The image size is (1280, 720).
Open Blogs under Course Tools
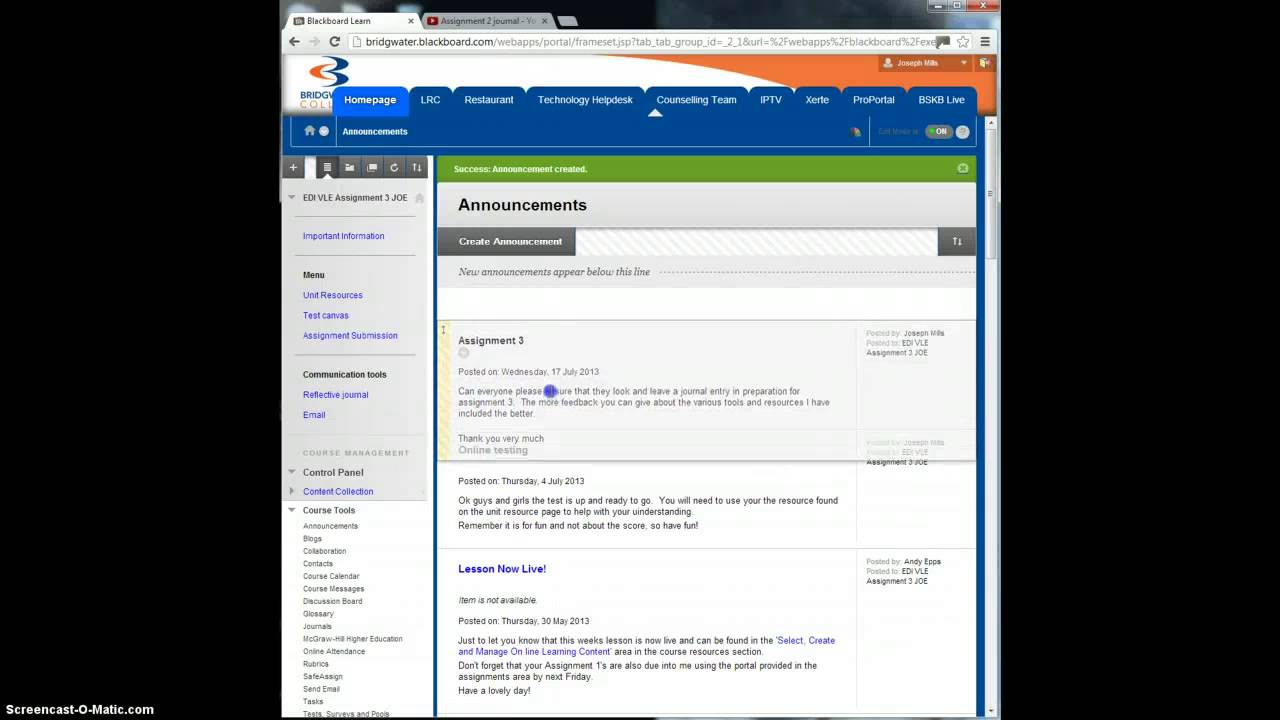(x=312, y=539)
